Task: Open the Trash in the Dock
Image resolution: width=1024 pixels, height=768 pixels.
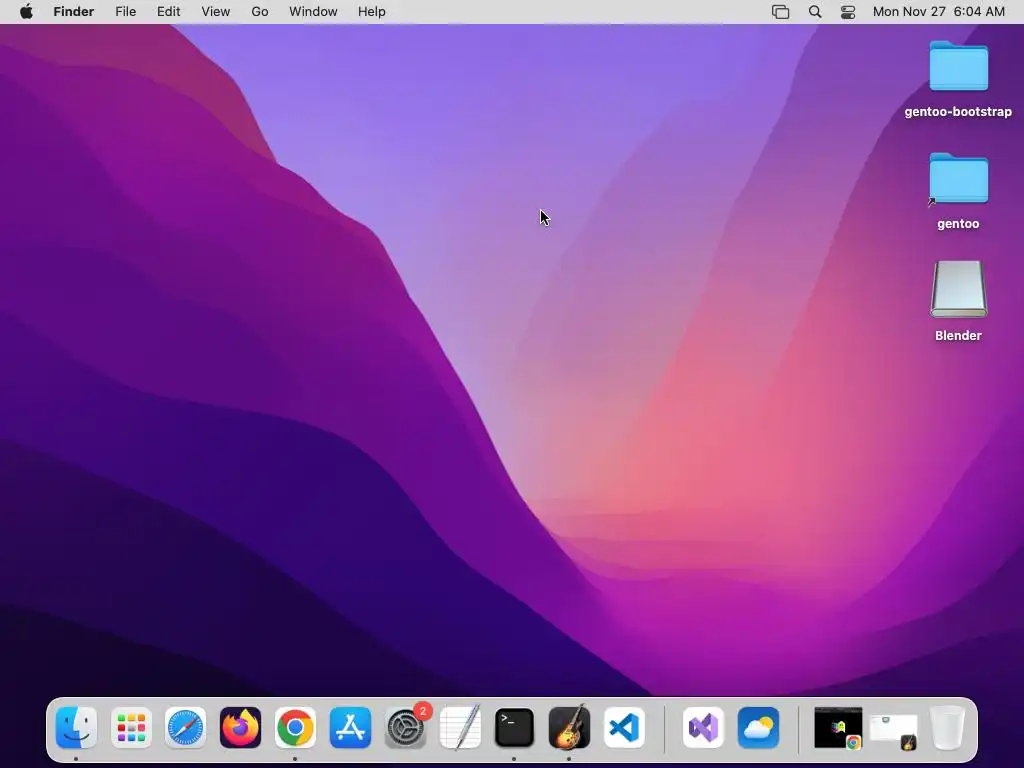Action: [947, 728]
